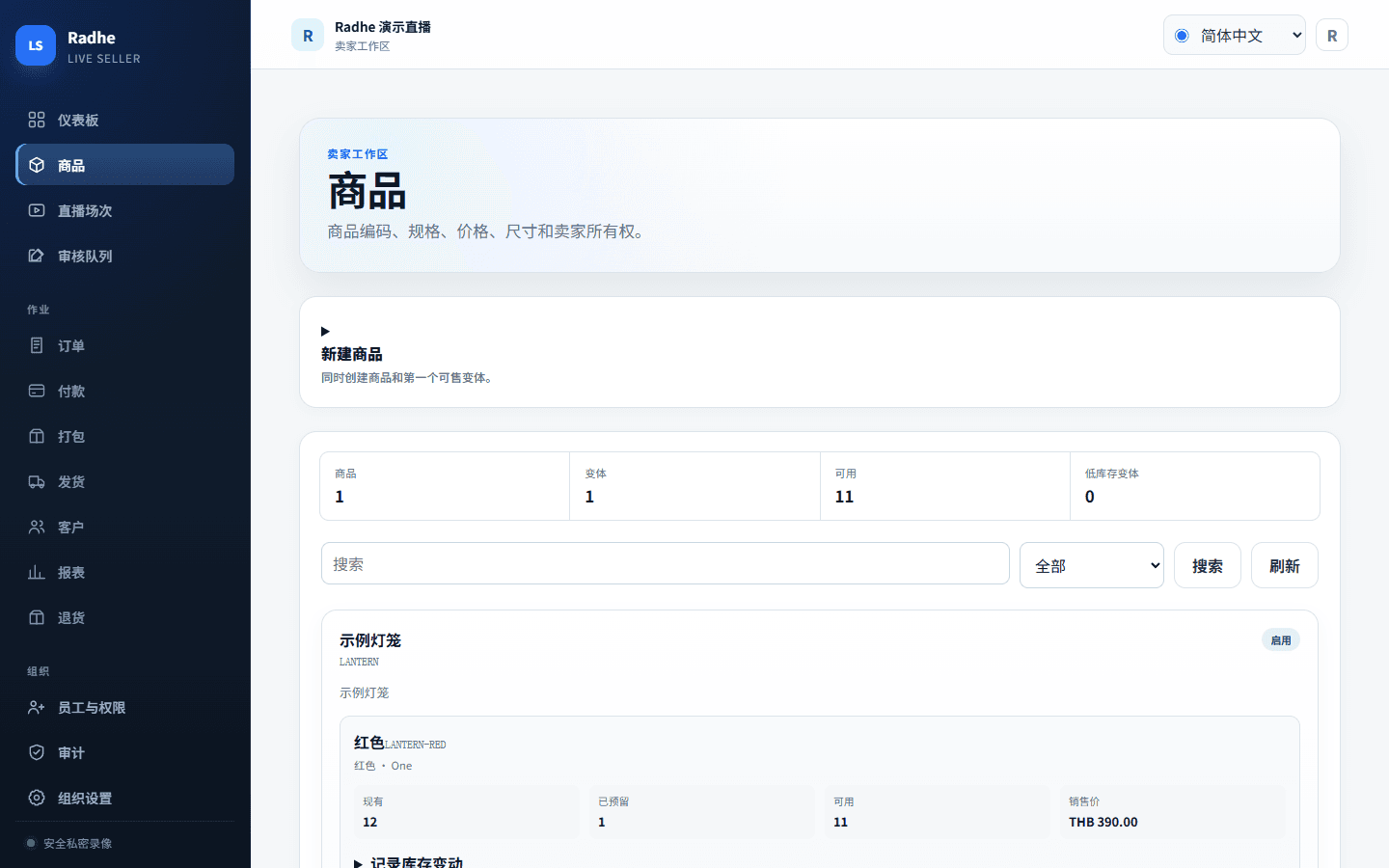Click the review queue edit icon
The image size is (1389, 868).
[37, 256]
